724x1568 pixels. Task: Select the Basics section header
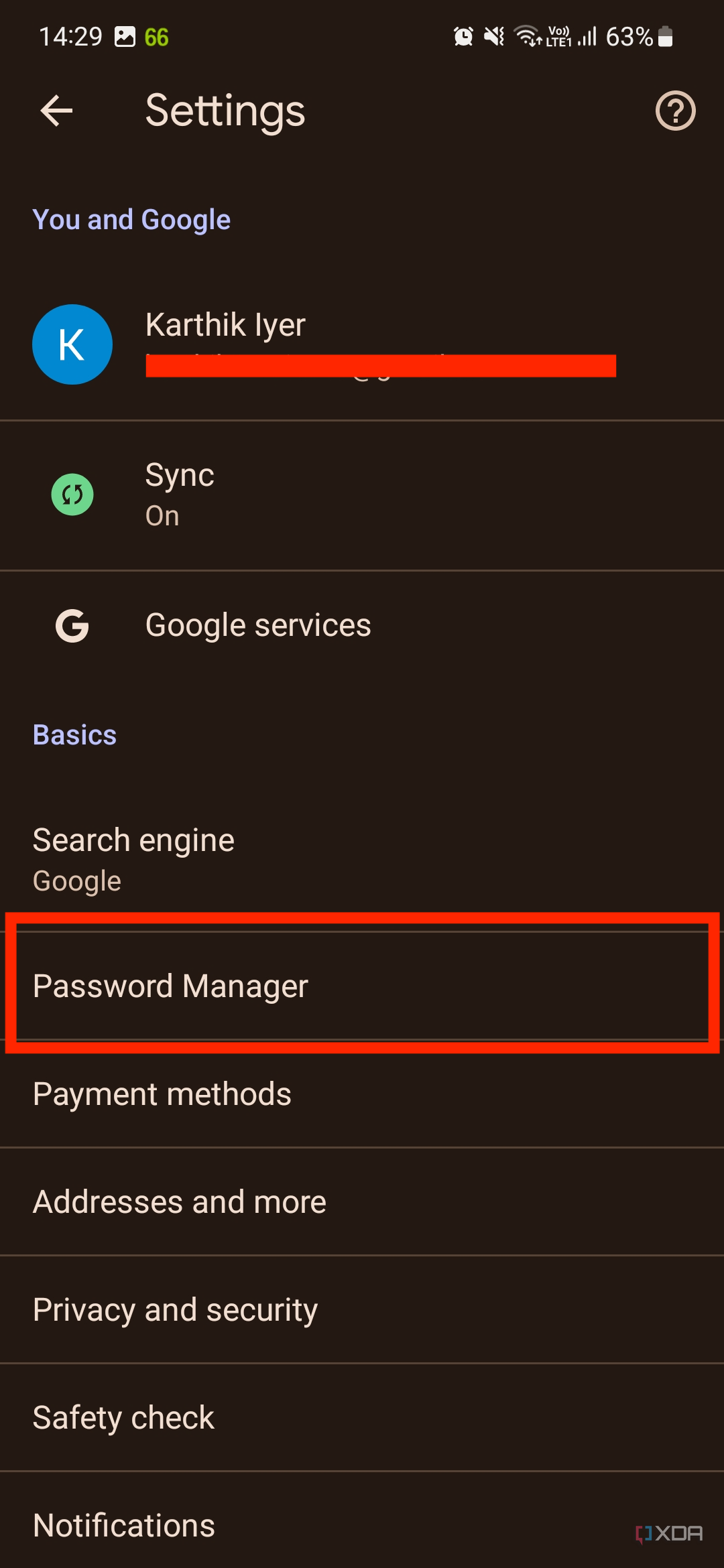click(x=74, y=734)
